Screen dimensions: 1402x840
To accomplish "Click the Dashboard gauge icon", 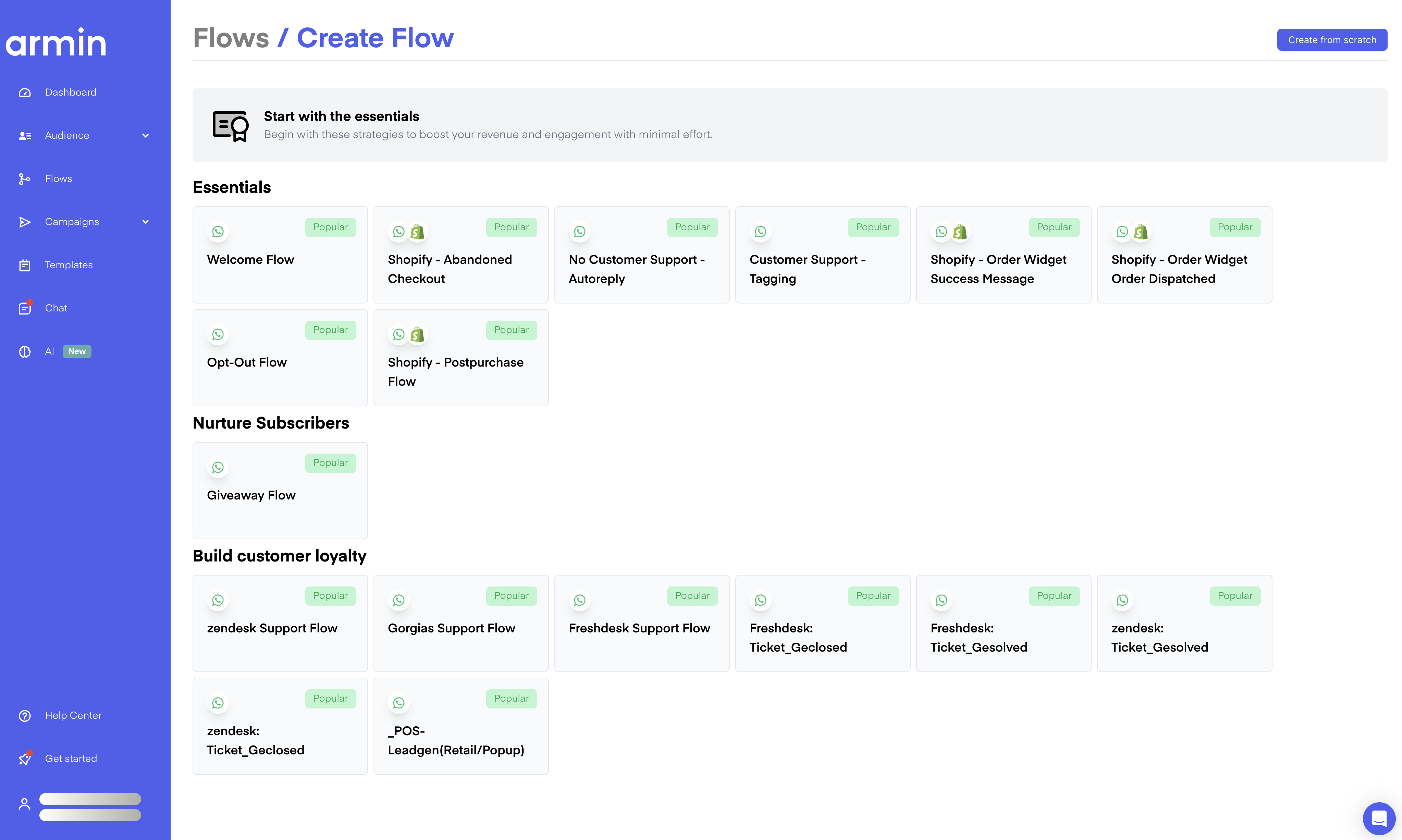I will tap(24, 92).
